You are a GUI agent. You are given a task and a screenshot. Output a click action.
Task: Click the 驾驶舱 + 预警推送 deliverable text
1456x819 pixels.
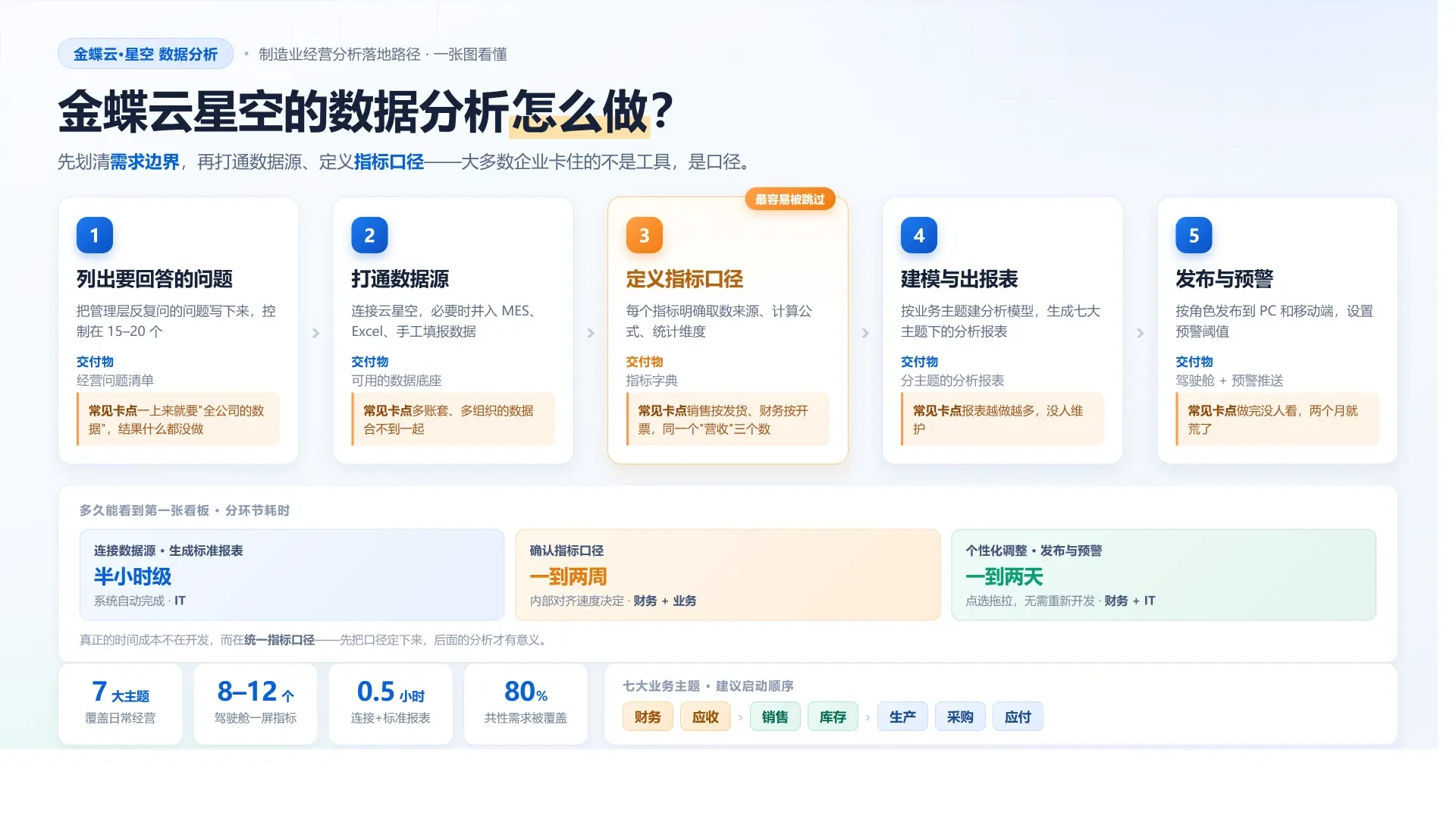pyautogui.click(x=1229, y=381)
